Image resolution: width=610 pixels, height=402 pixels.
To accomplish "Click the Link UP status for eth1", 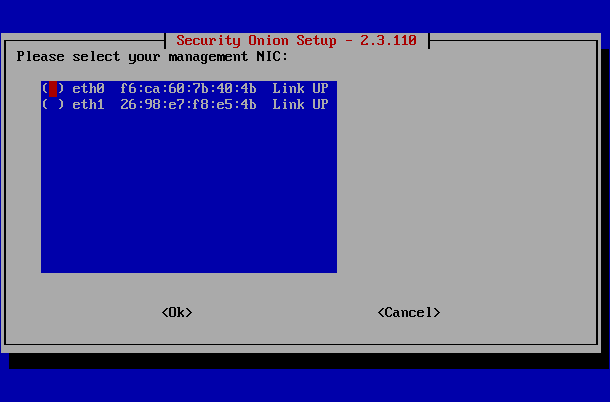I will point(300,105).
